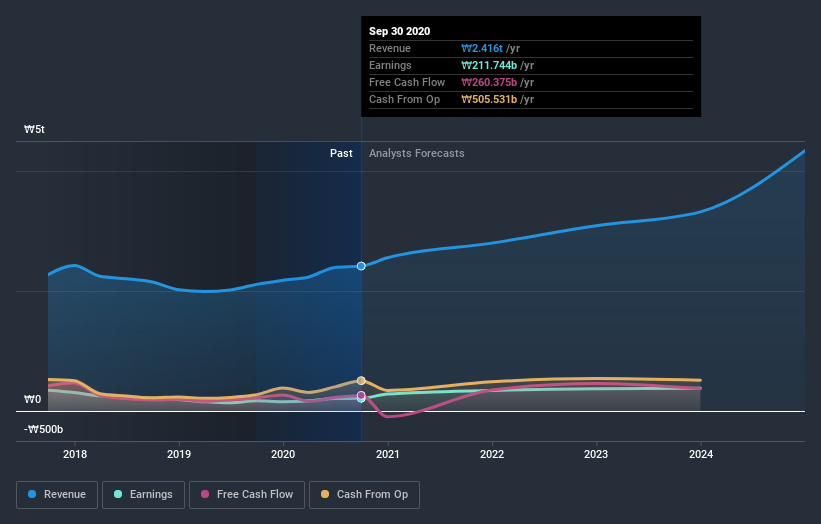The image size is (821, 524).
Task: Click the ₩260.375b free cash flow value
Action: point(489,82)
